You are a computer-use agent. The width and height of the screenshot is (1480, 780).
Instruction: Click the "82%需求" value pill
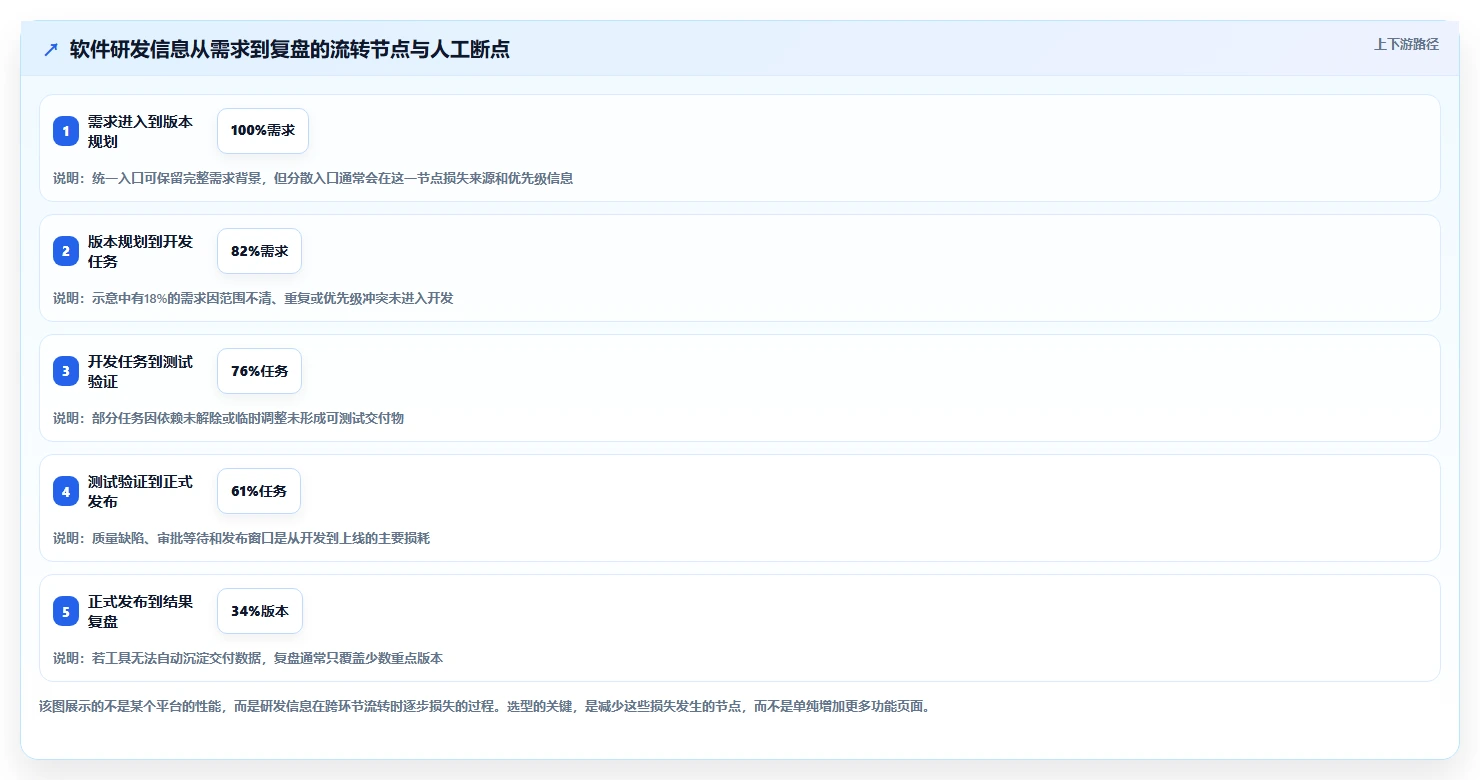click(x=259, y=251)
